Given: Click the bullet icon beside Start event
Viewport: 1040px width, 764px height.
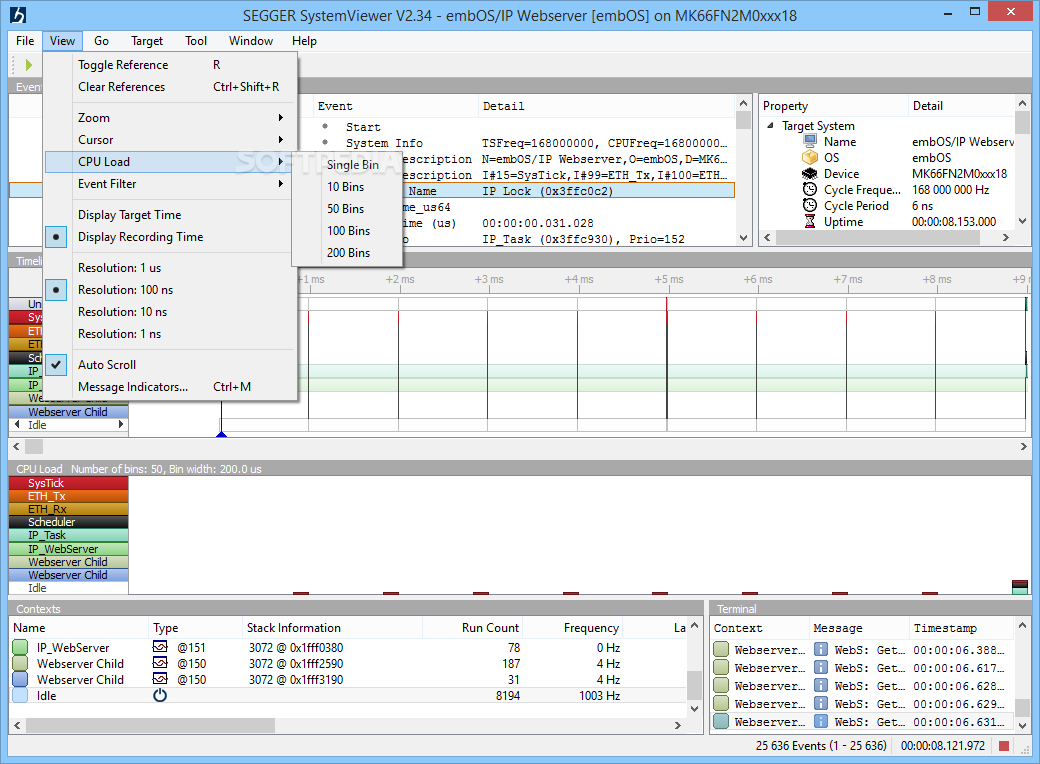Looking at the screenshot, I should [325, 126].
